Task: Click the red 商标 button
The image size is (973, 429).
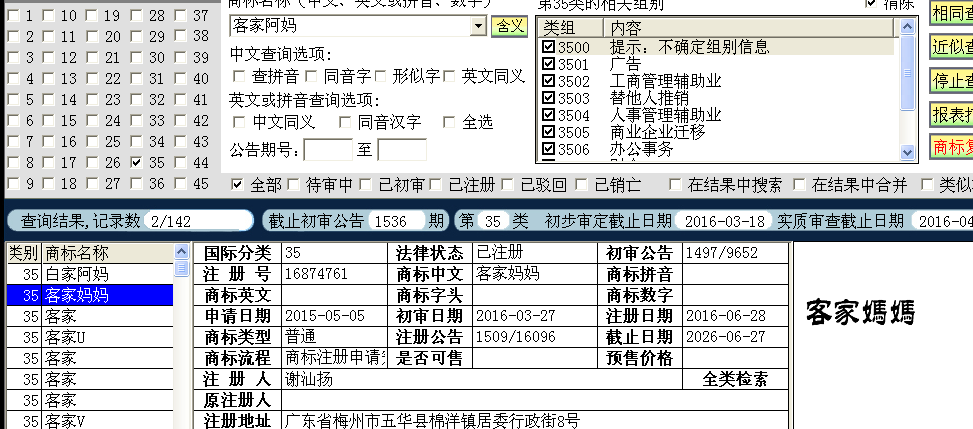Action: pyautogui.click(x=952, y=147)
